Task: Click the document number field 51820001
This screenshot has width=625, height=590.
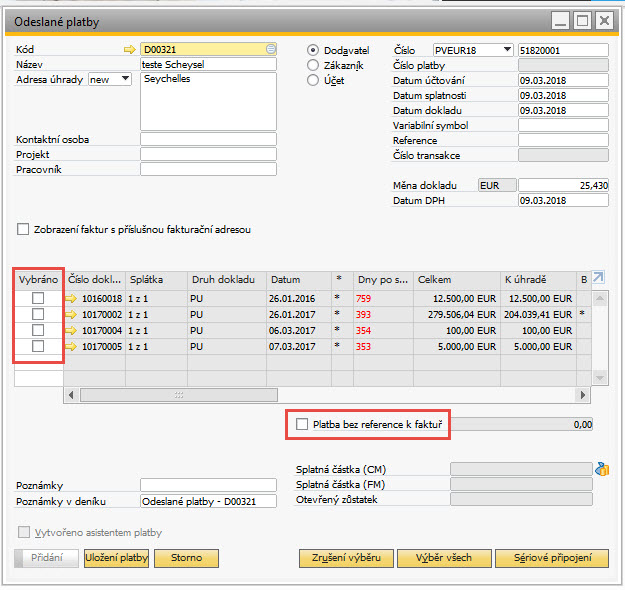Action: [x=563, y=50]
